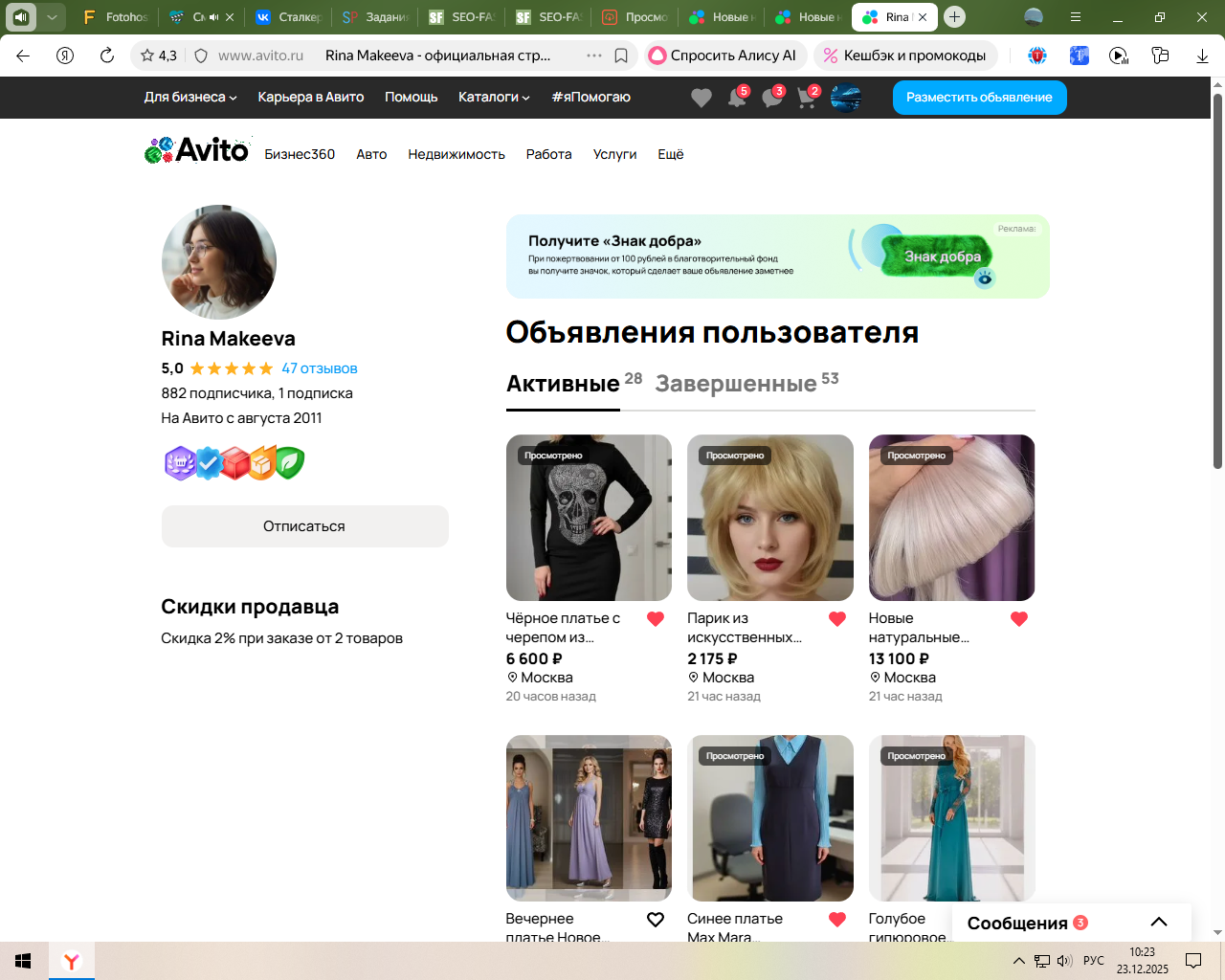Open the Windows action center icon
The image size is (1225, 980).
[1193, 961]
